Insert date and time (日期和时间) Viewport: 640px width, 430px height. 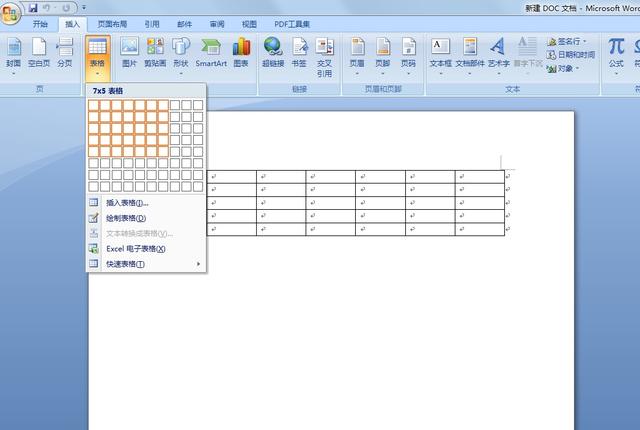tap(571, 55)
